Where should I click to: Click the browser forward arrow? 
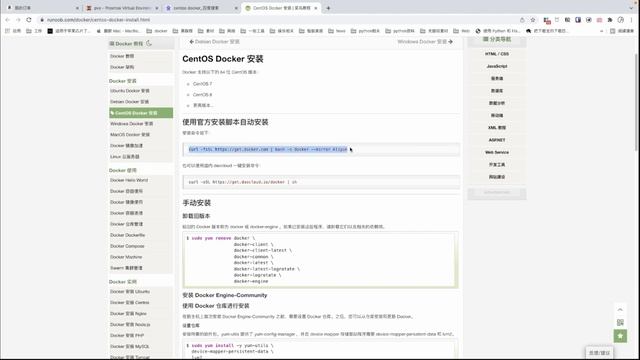(x=18, y=20)
